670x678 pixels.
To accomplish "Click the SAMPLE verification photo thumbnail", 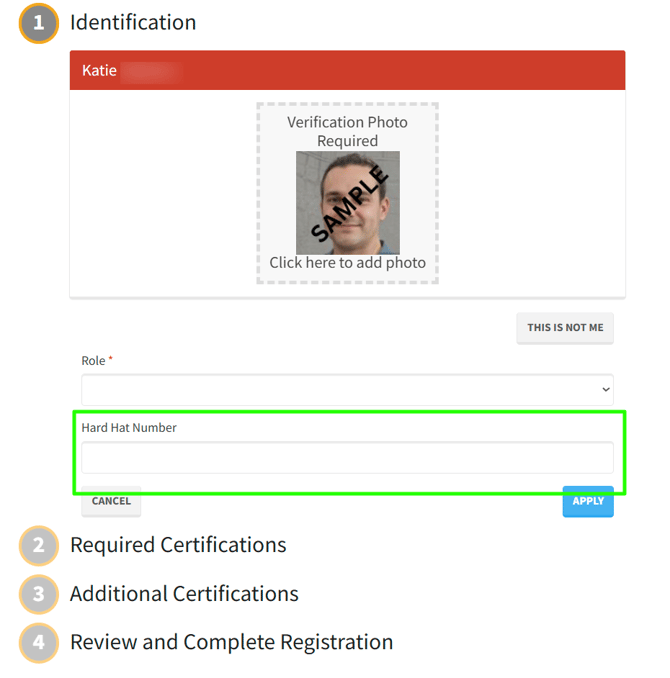I will point(347,202).
